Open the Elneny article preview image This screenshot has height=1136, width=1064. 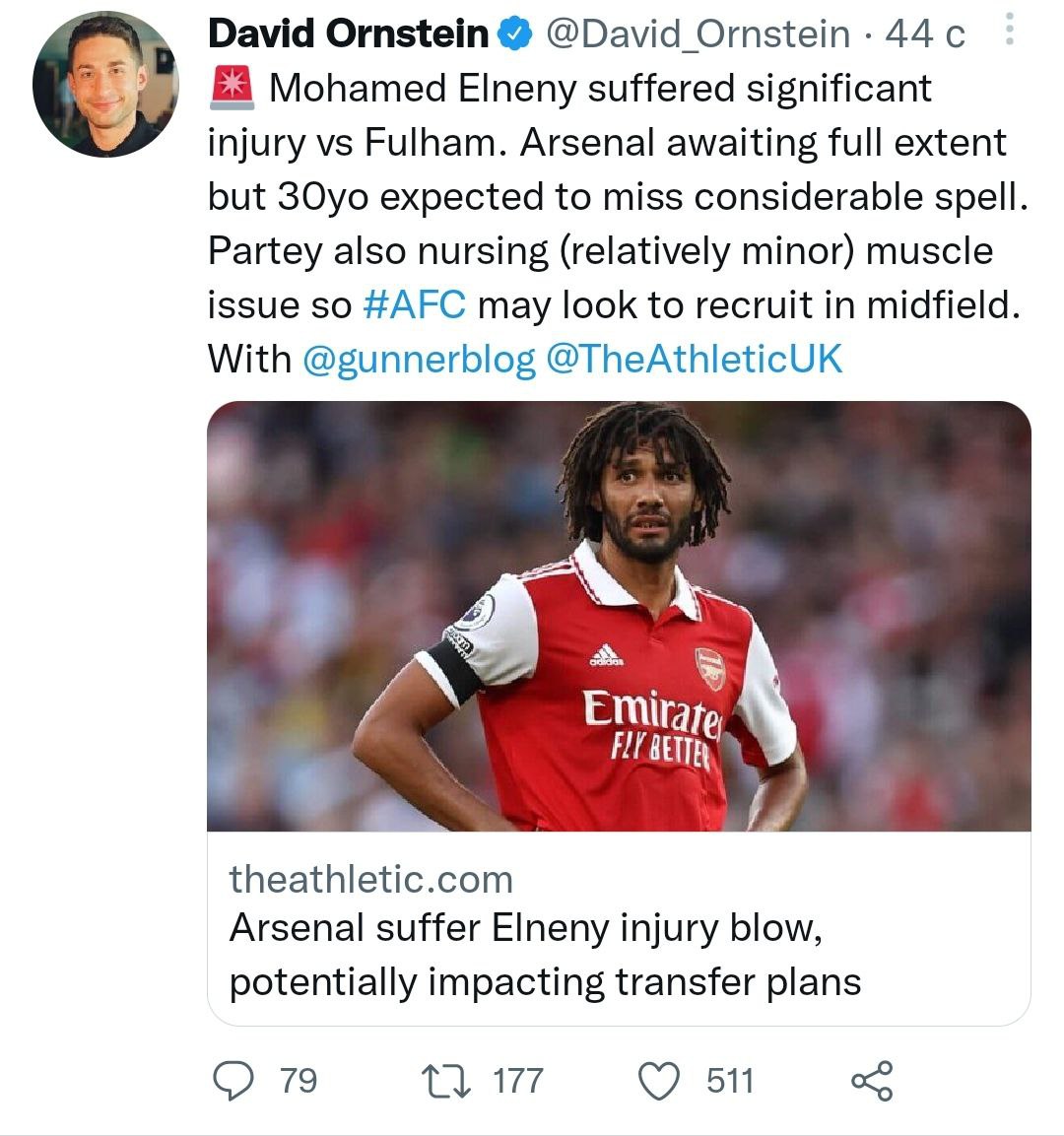pos(619,616)
